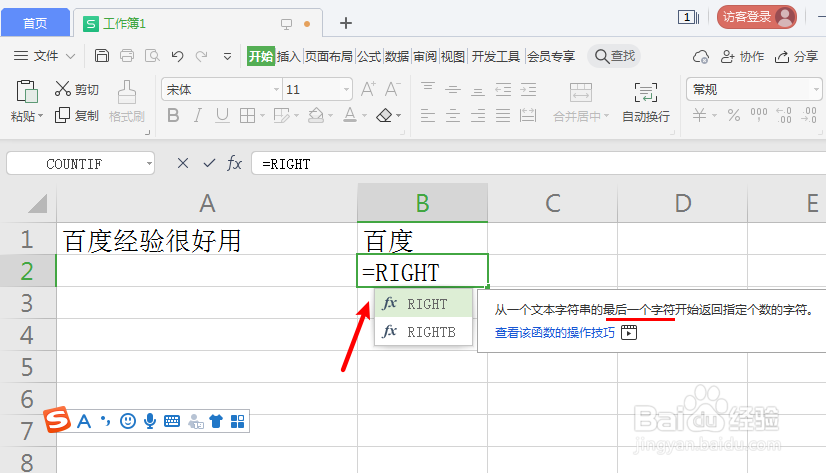Go to the 首页 home tab
The width and height of the screenshot is (826, 473).
point(35,23)
